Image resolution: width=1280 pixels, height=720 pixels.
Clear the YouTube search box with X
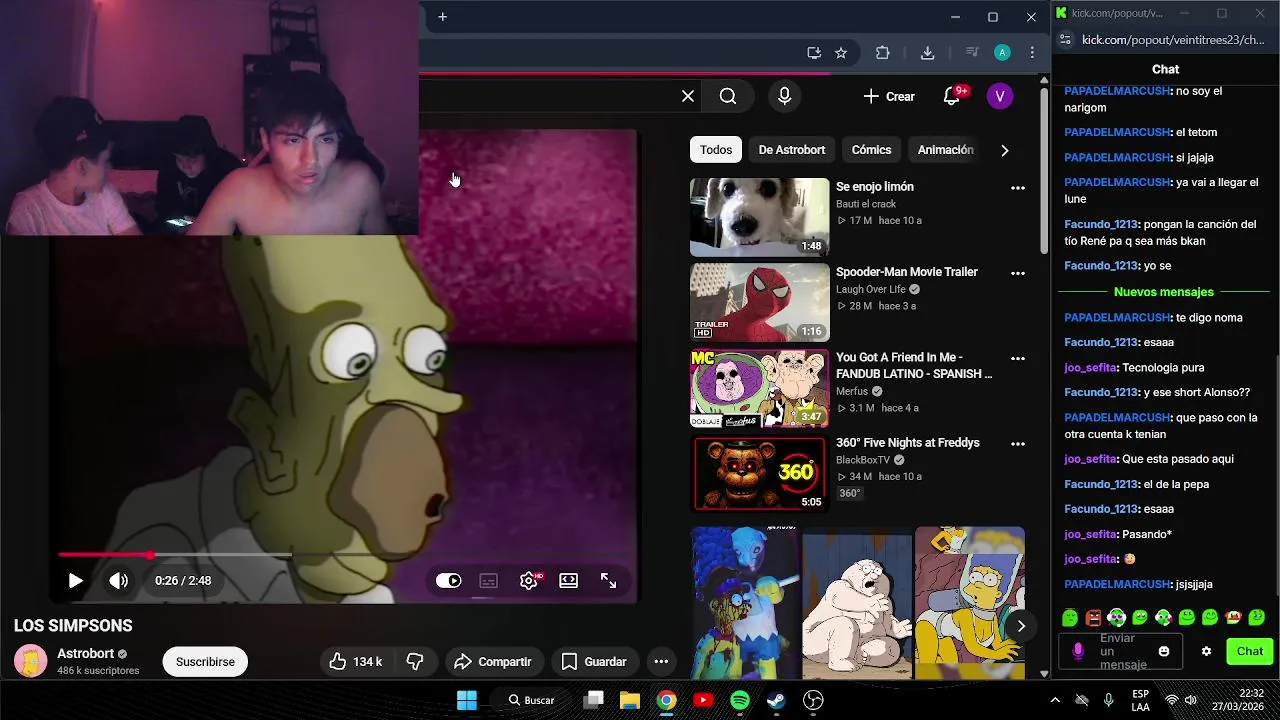click(688, 96)
